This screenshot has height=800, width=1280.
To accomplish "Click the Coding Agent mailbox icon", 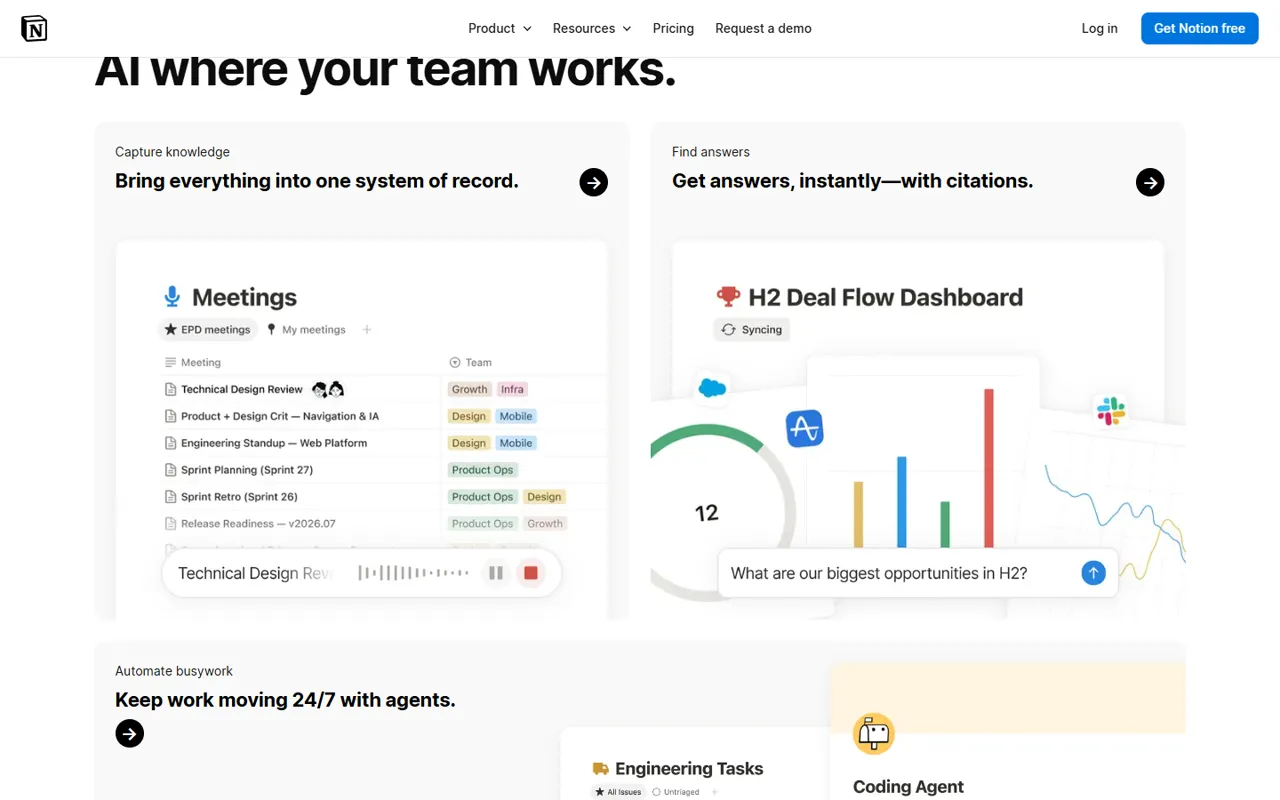I will 873,734.
